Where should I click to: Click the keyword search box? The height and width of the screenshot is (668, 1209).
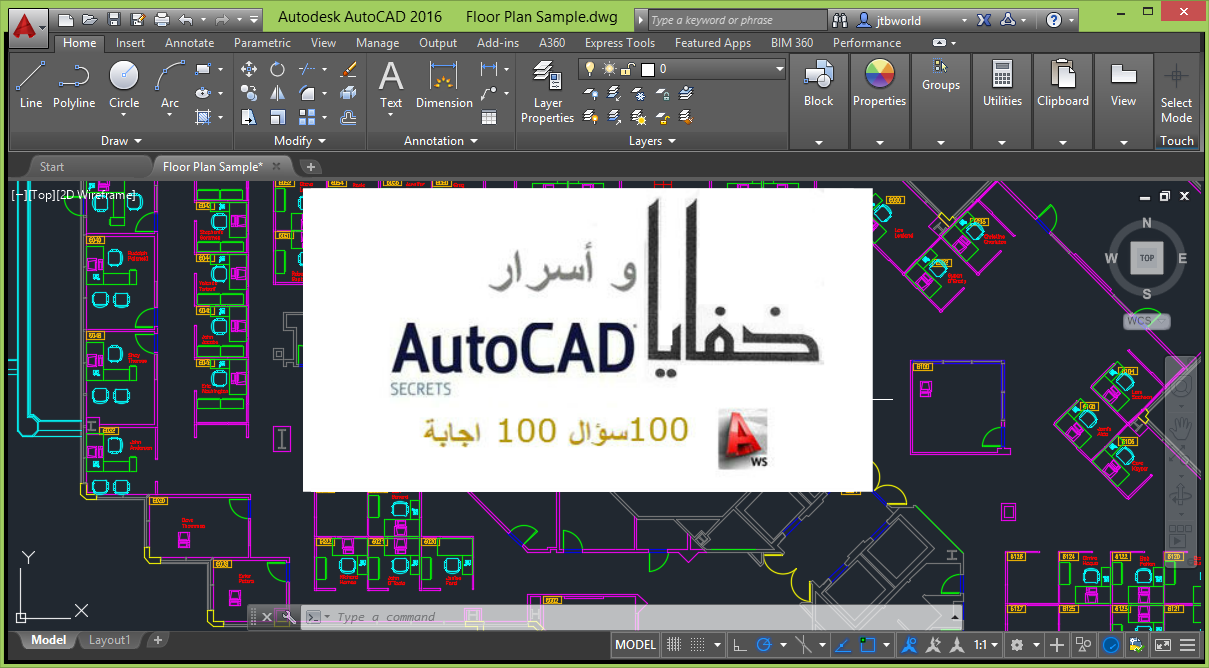(x=737, y=20)
